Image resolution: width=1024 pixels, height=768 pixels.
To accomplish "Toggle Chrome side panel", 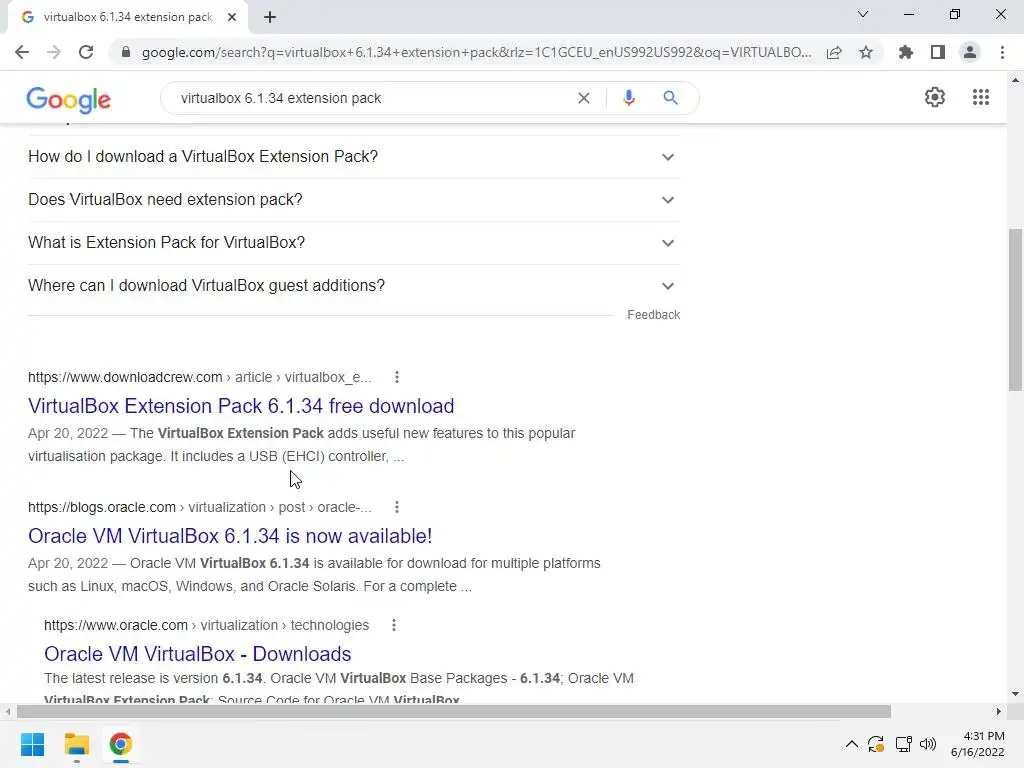I will pyautogui.click(x=938, y=52).
